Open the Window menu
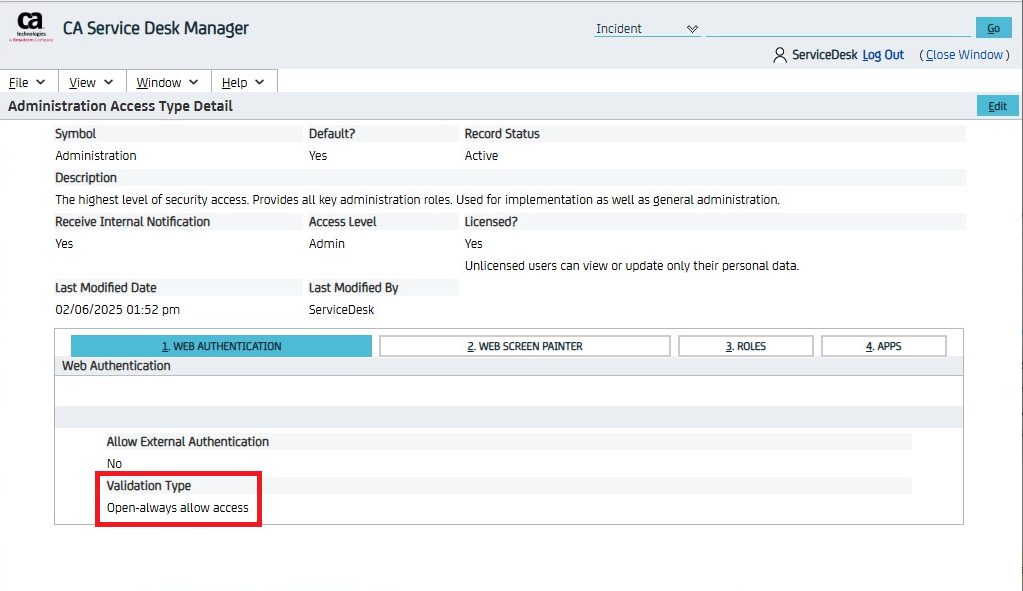Screen dimensions: 1023x591 [x=168, y=82]
